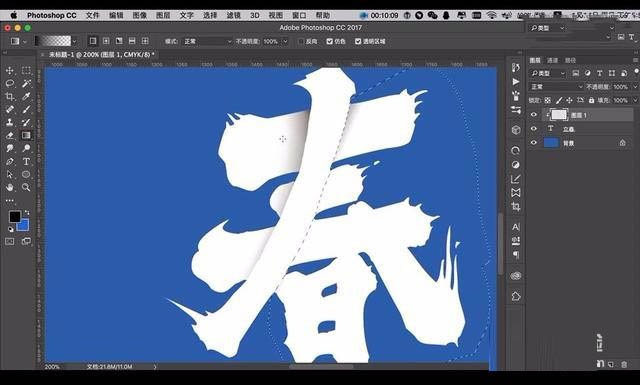Toggle layer filtering switch
This screenshot has width=640, height=385.
636,71
